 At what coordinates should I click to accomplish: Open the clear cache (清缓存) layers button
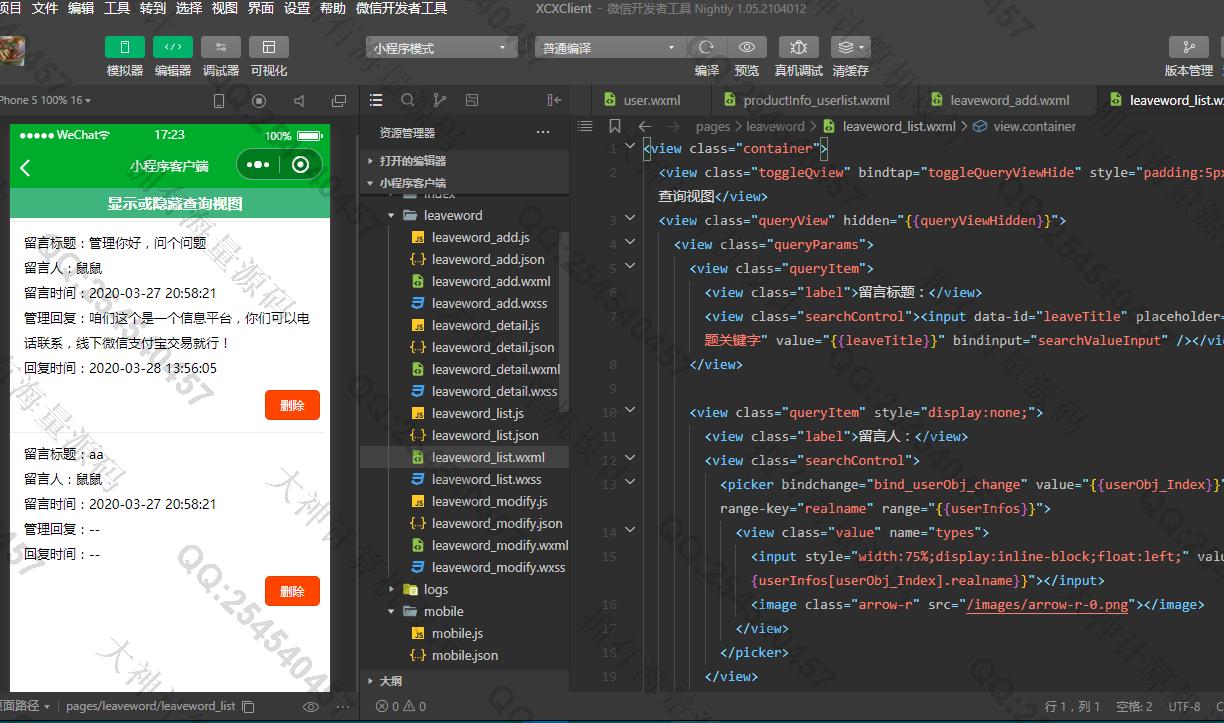[x=850, y=47]
